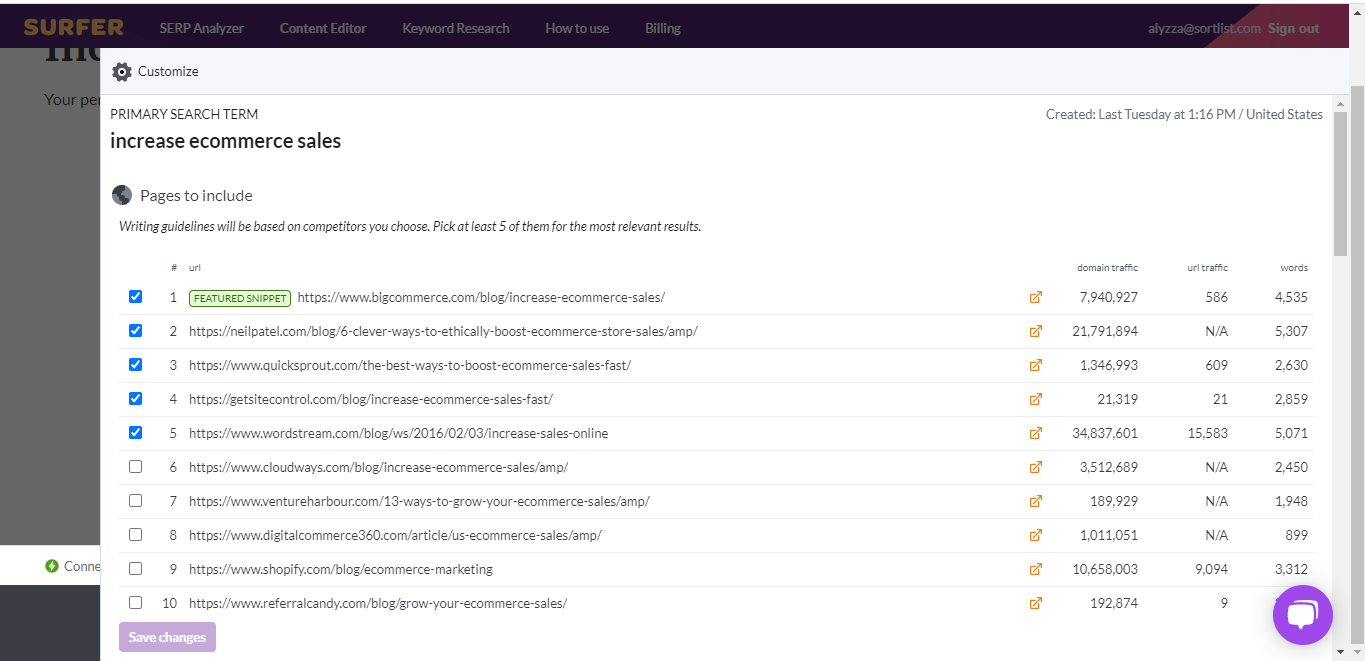This screenshot has height=661, width=1365.
Task: Enable checkbox for cloudways.com row 6
Action: pyautogui.click(x=136, y=467)
